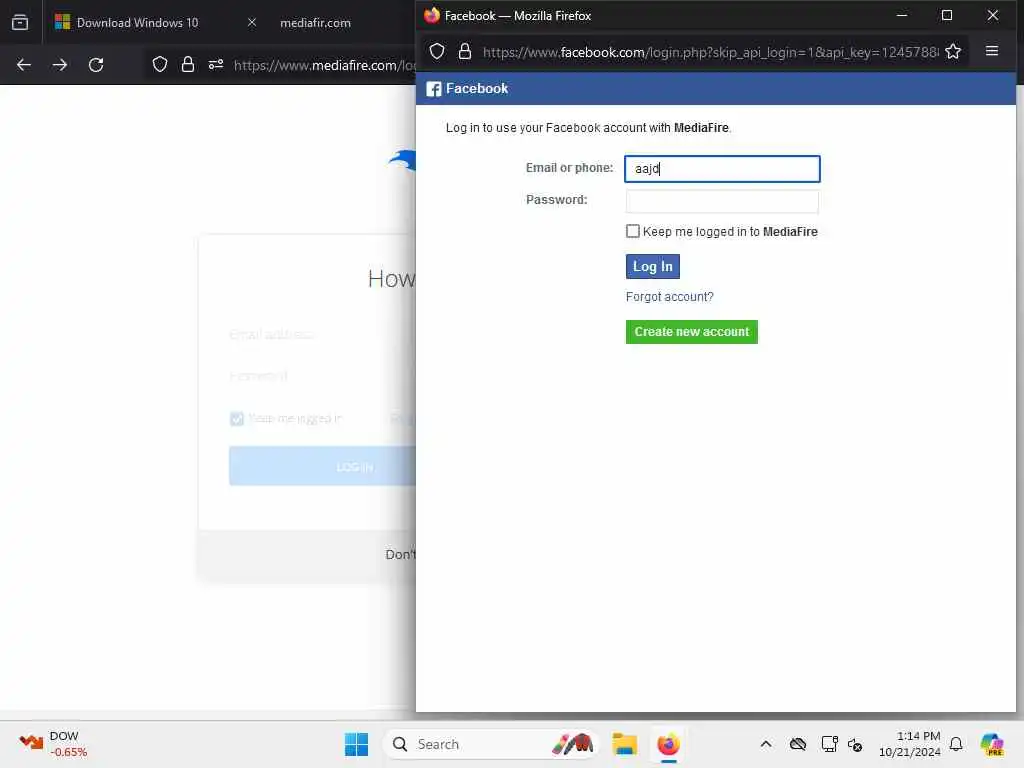Click the shield icon in Facebook popup address bar

point(437,51)
